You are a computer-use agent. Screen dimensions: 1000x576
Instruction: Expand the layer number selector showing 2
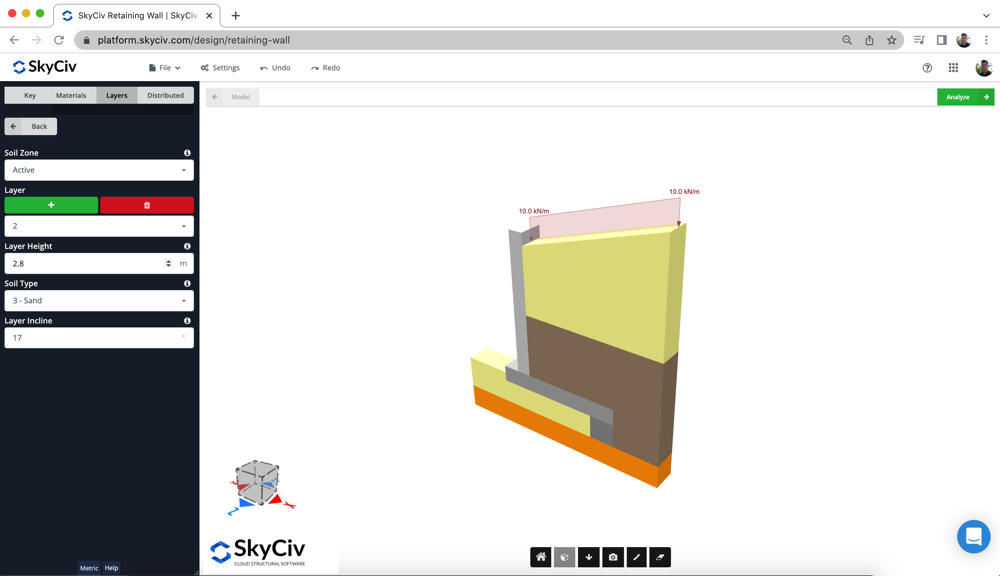(98, 226)
